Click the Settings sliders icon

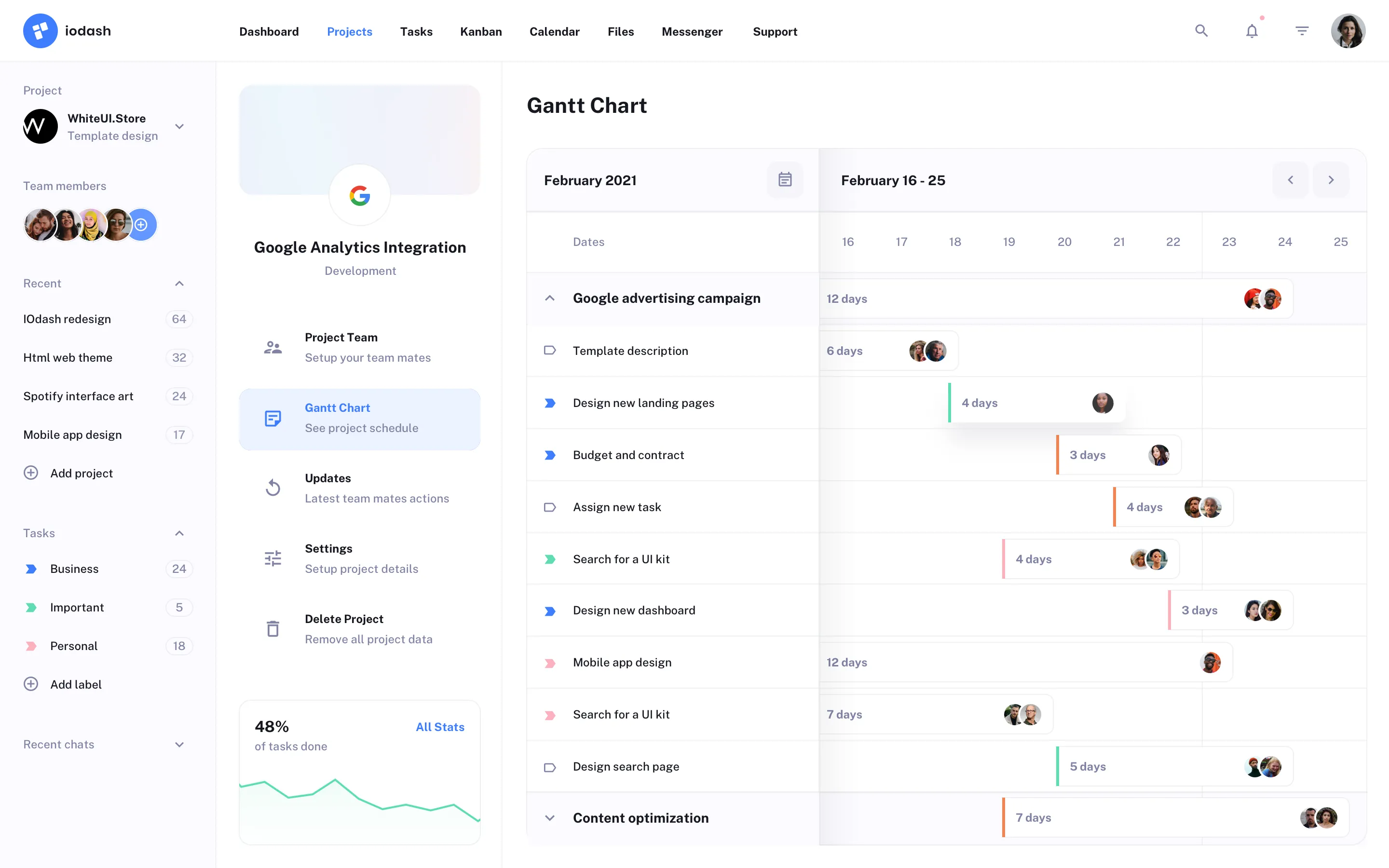pos(272,558)
